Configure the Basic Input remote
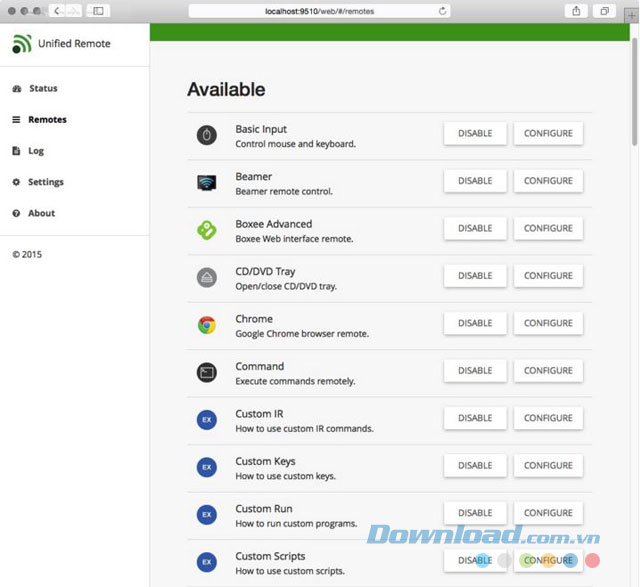This screenshot has width=640, height=587. pyautogui.click(x=548, y=133)
